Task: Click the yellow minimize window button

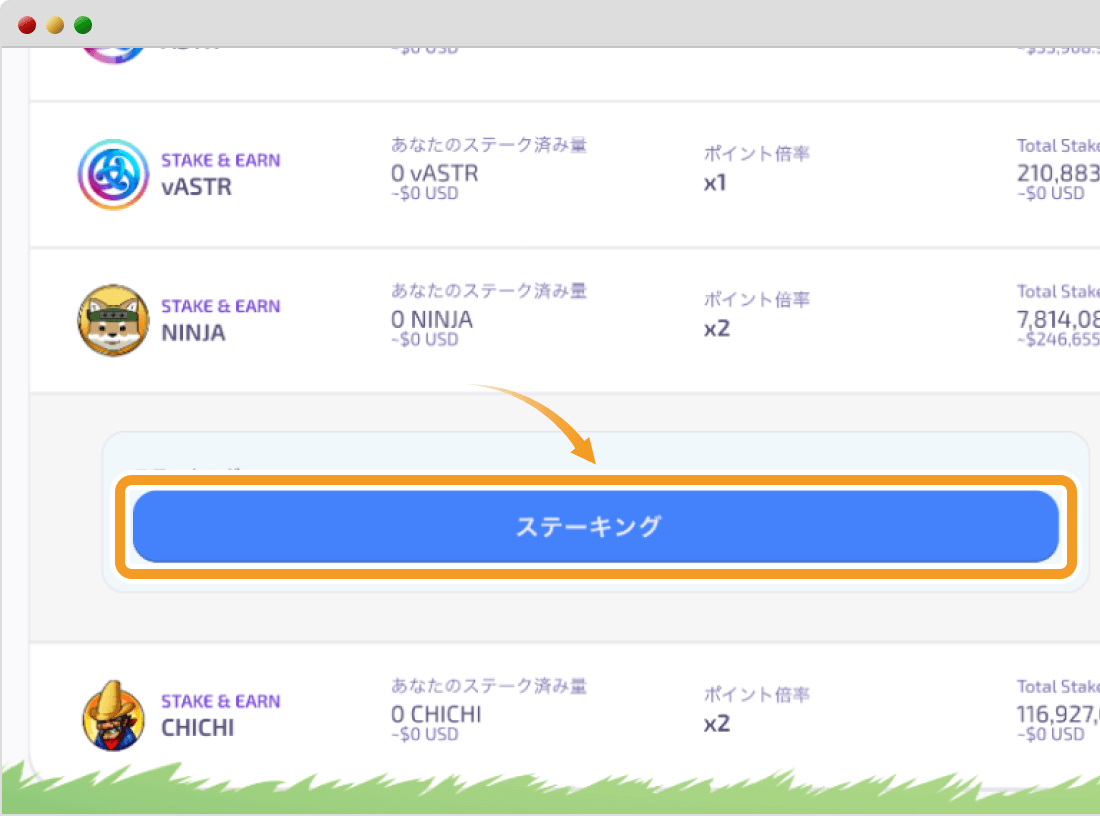Action: pos(55,25)
